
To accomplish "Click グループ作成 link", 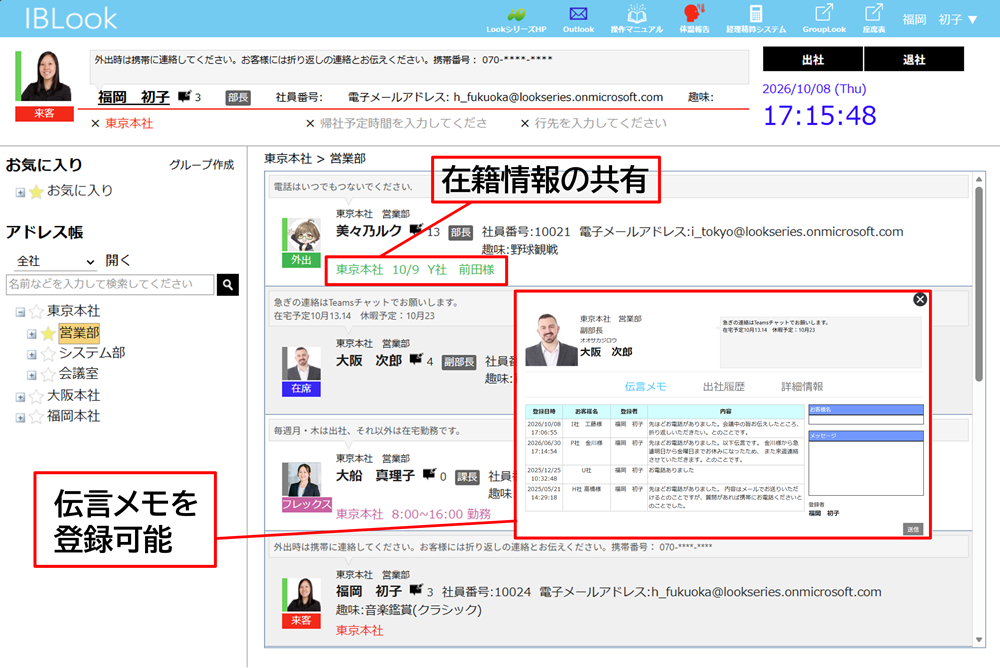I will coord(202,165).
